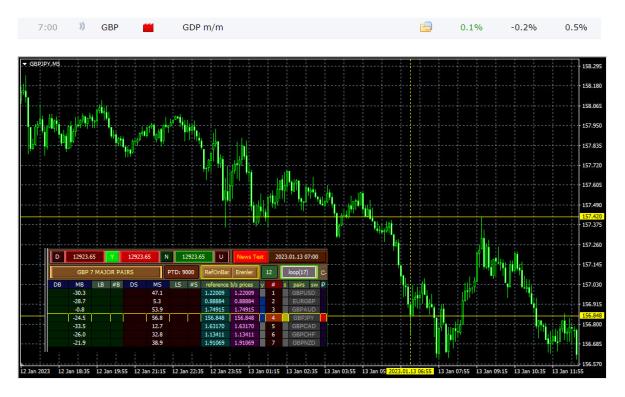Click the GDP m/m event title

[203, 28]
